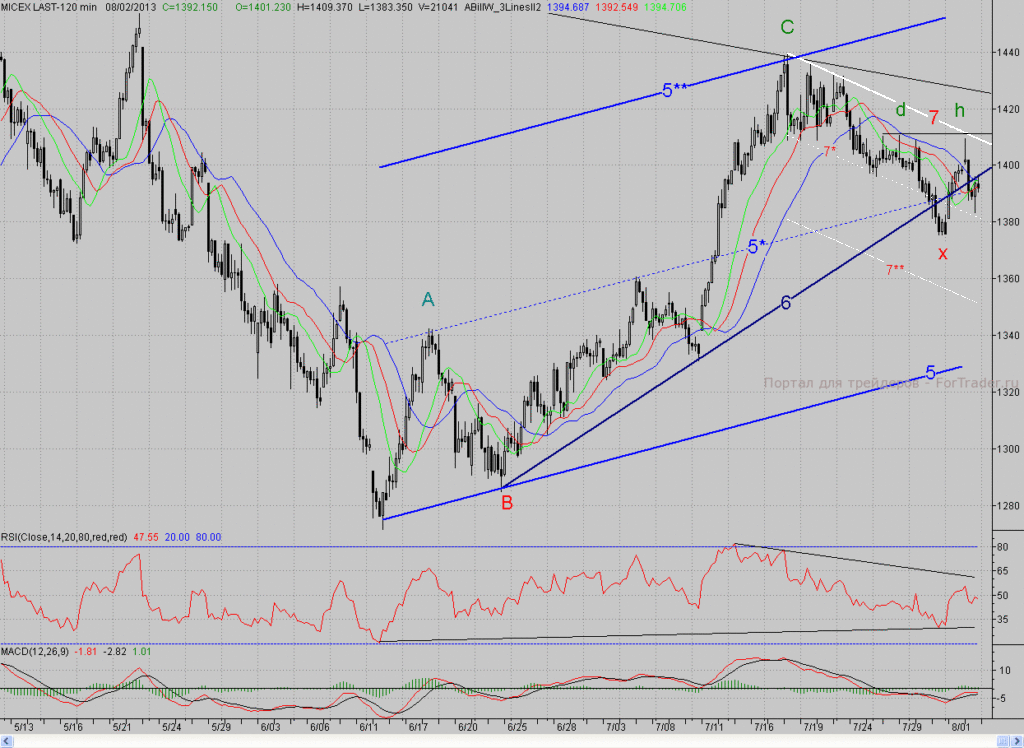Click the MACD(12,26,9) indicator title
Image resolution: width=1024 pixels, height=748 pixels.
(x=35, y=651)
